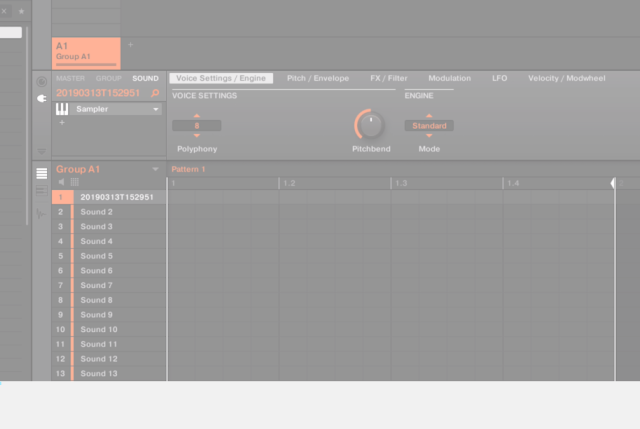
Task: Open FX / Filter page
Action: click(x=389, y=78)
